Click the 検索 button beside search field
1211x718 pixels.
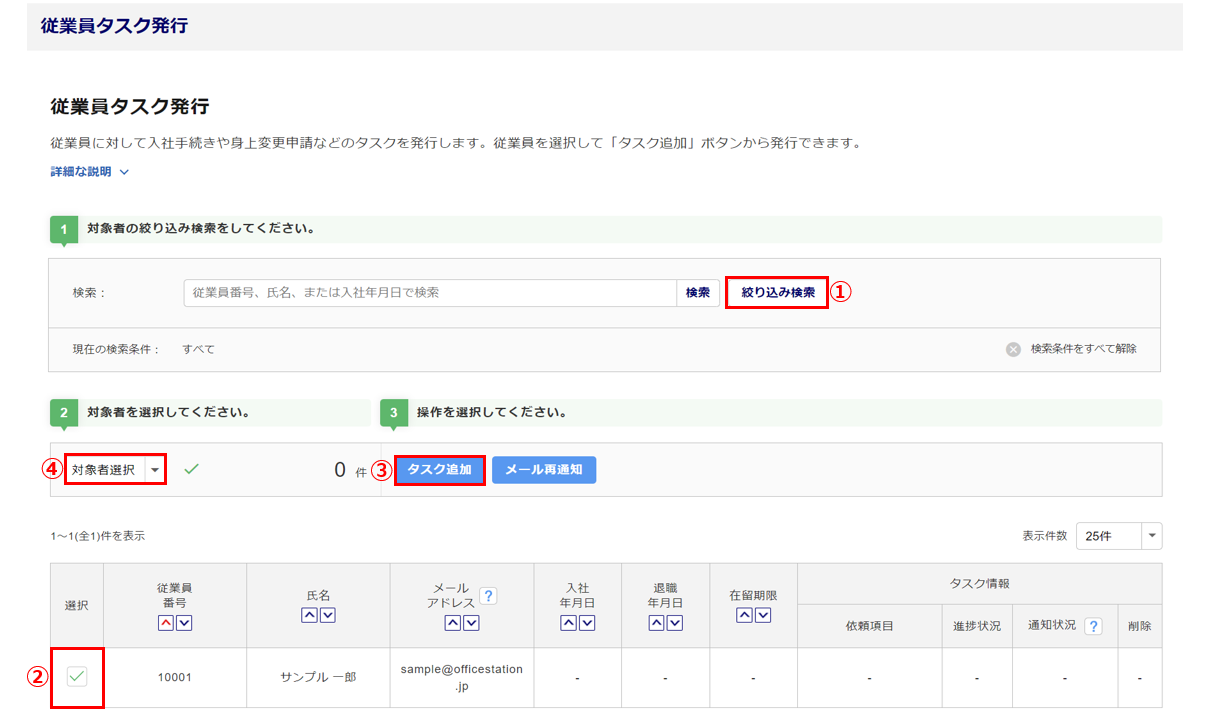tap(697, 292)
